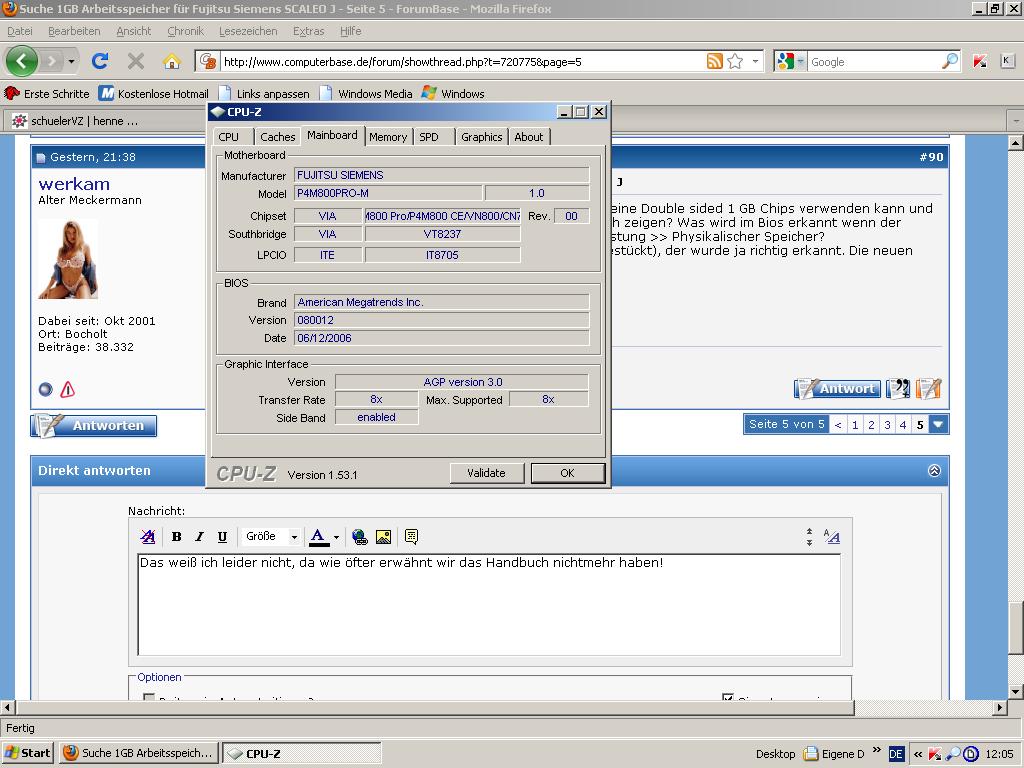Switch to the Graphics tab in CPU-Z
The width and height of the screenshot is (1024, 768).
click(x=481, y=136)
